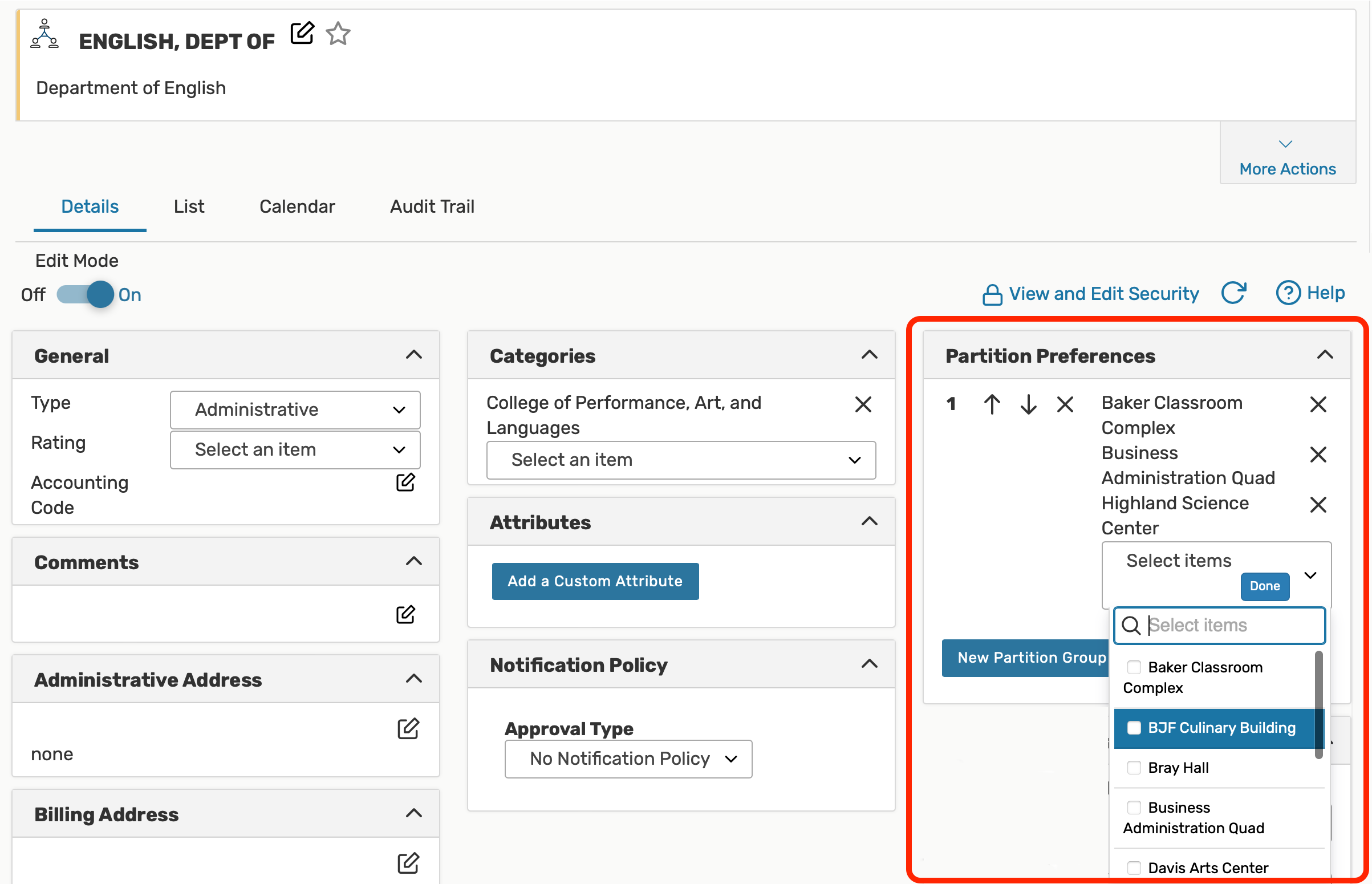Star ENGLISH, DEPT OF as favorite
This screenshot has width=1372, height=884.
coord(338,33)
